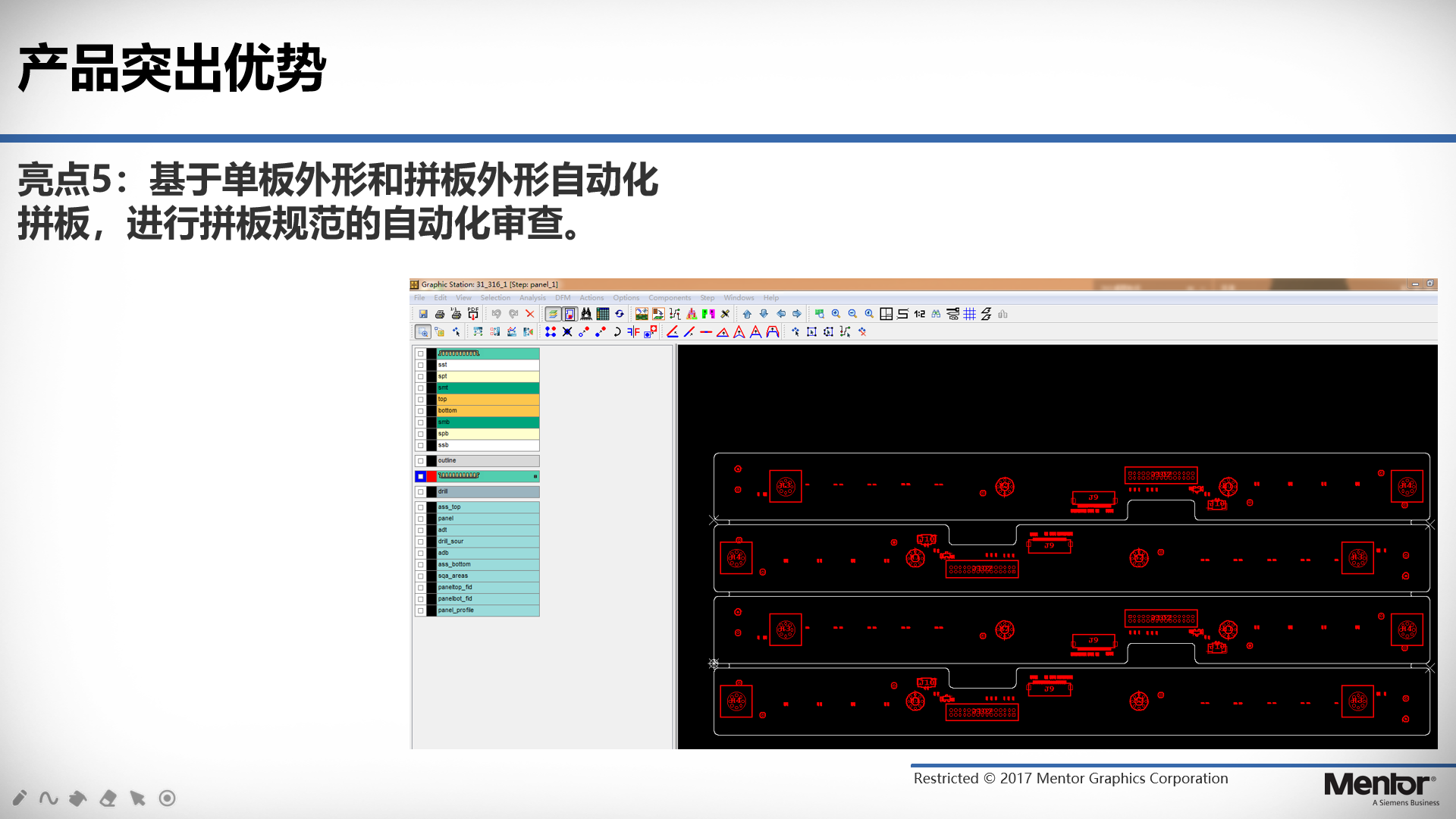Image resolution: width=1456 pixels, height=819 pixels.
Task: Click the red angle measure icon
Action: coord(673,332)
